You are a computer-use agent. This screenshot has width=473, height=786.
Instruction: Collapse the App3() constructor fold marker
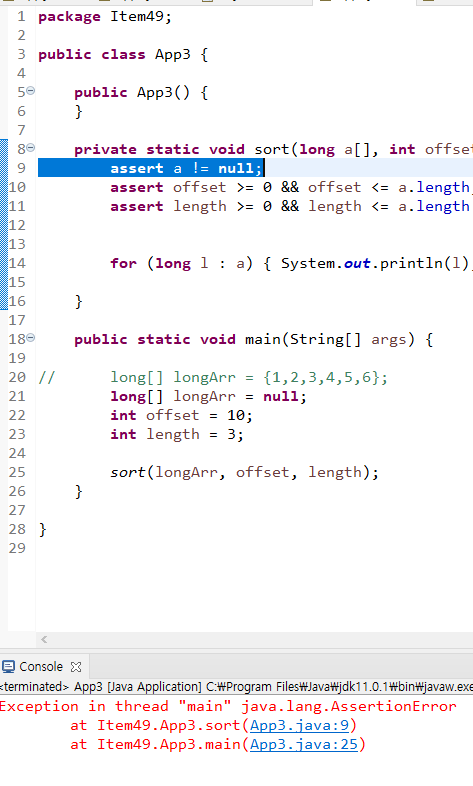(x=31, y=91)
